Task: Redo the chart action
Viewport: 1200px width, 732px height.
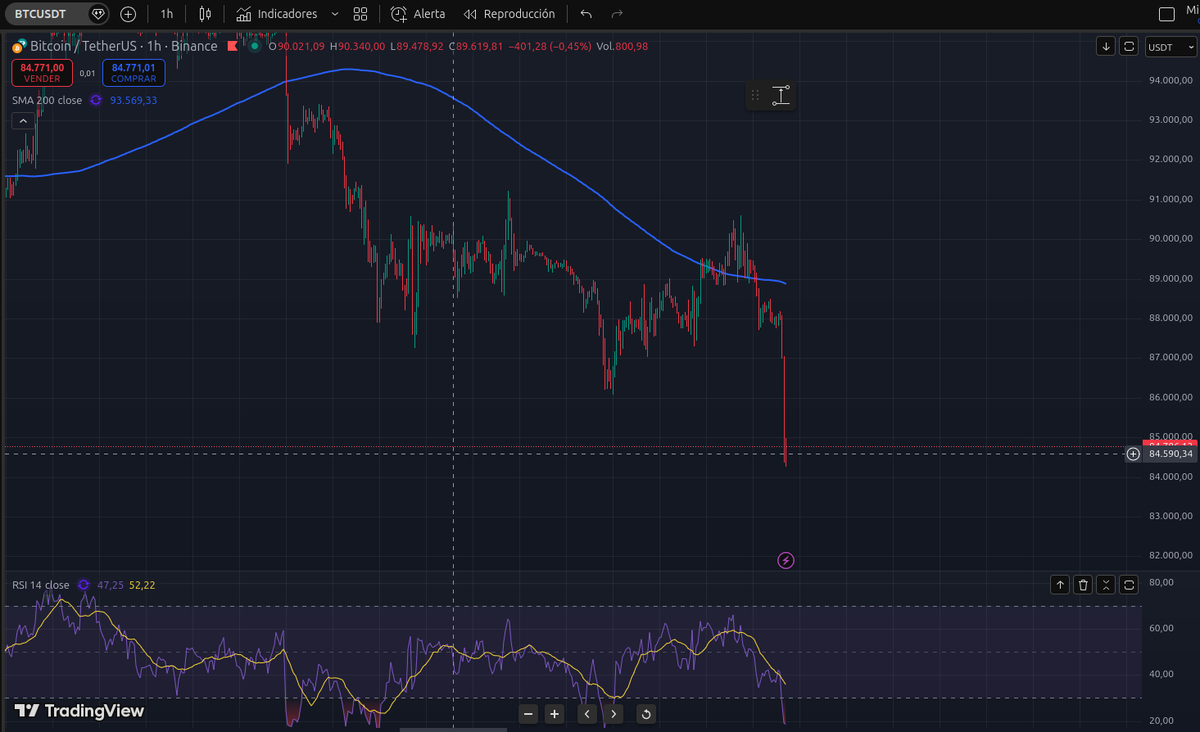Action: coord(617,14)
